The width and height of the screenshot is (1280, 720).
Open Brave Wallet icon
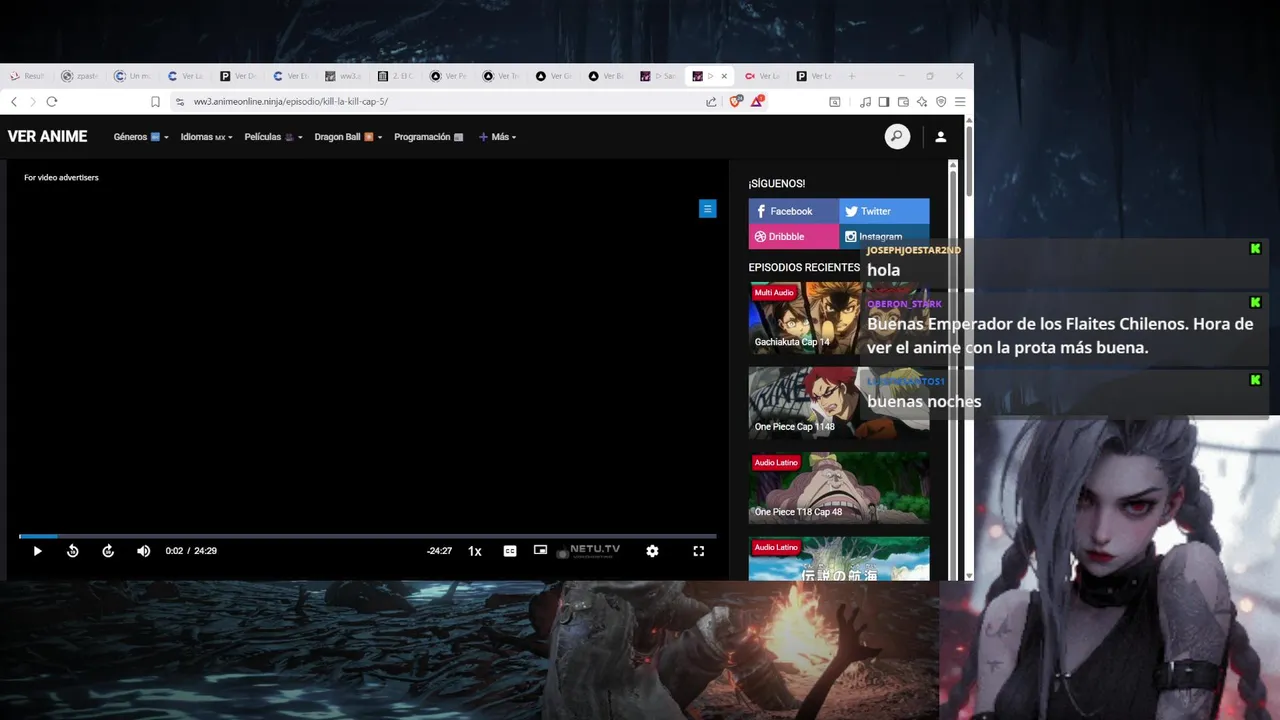(903, 101)
